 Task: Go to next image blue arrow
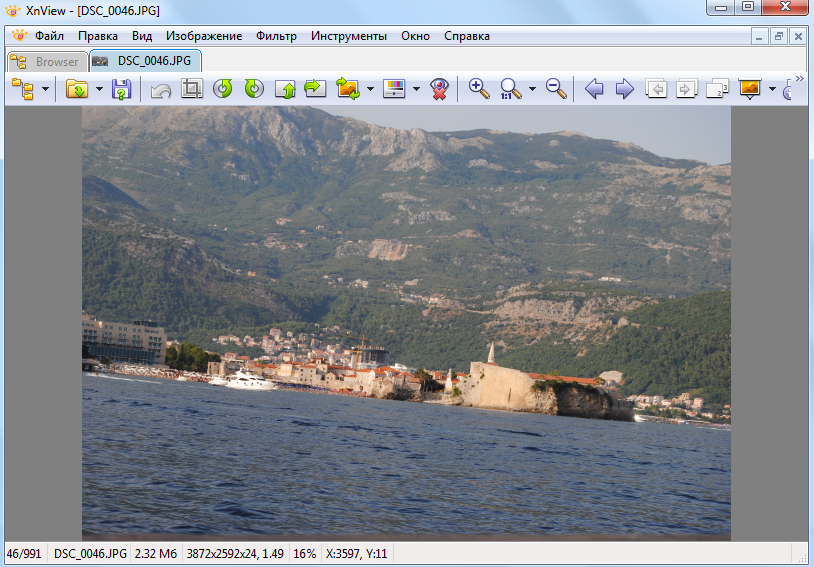coord(625,89)
